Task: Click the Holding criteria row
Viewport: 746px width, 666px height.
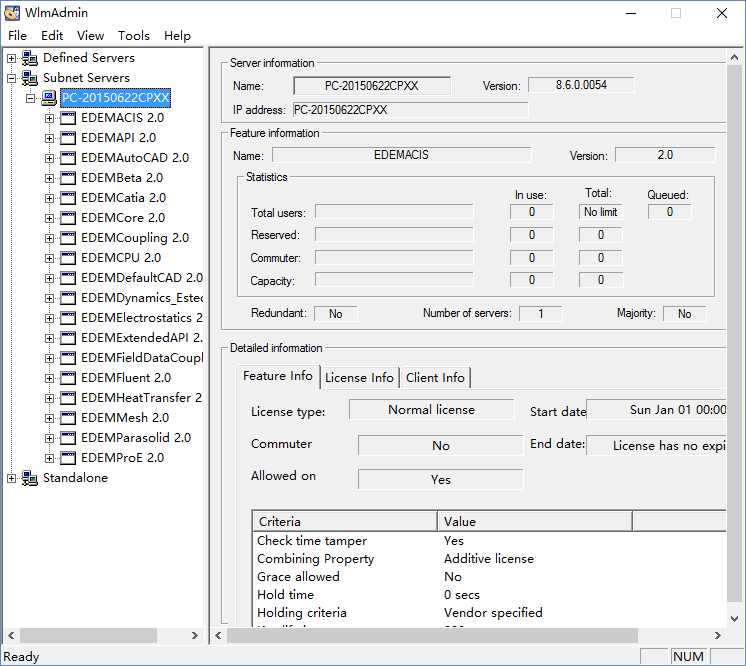Action: coord(489,613)
